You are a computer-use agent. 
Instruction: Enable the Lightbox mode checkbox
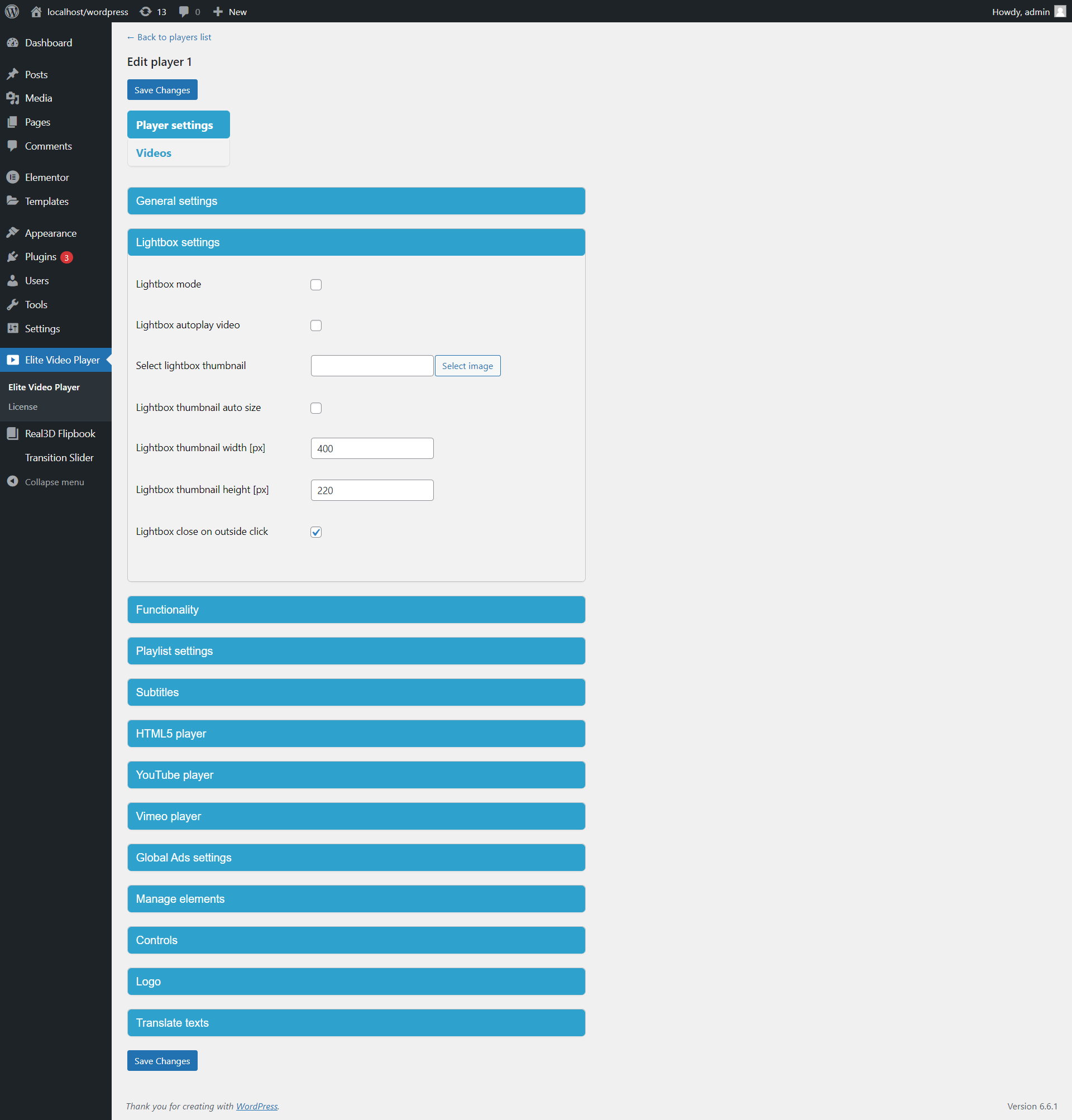click(x=316, y=285)
